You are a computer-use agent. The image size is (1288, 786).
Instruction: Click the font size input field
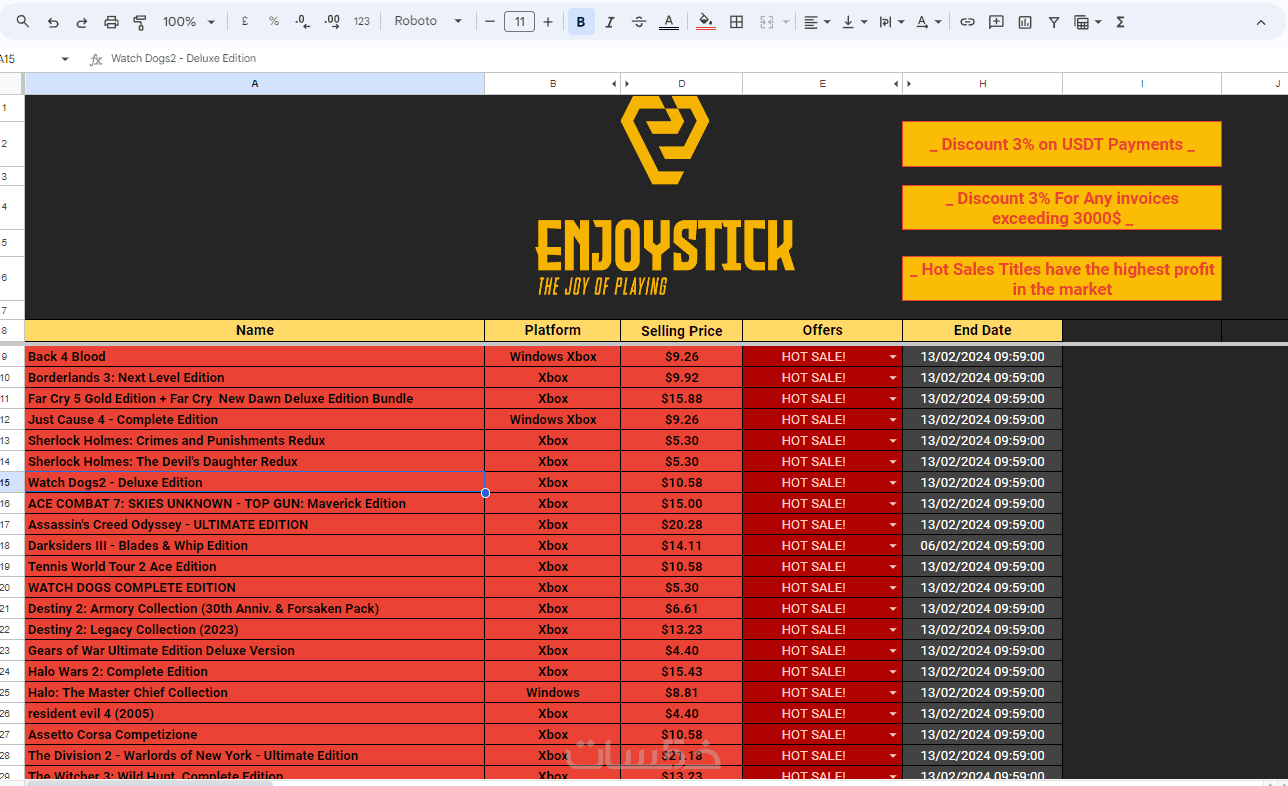tap(519, 22)
